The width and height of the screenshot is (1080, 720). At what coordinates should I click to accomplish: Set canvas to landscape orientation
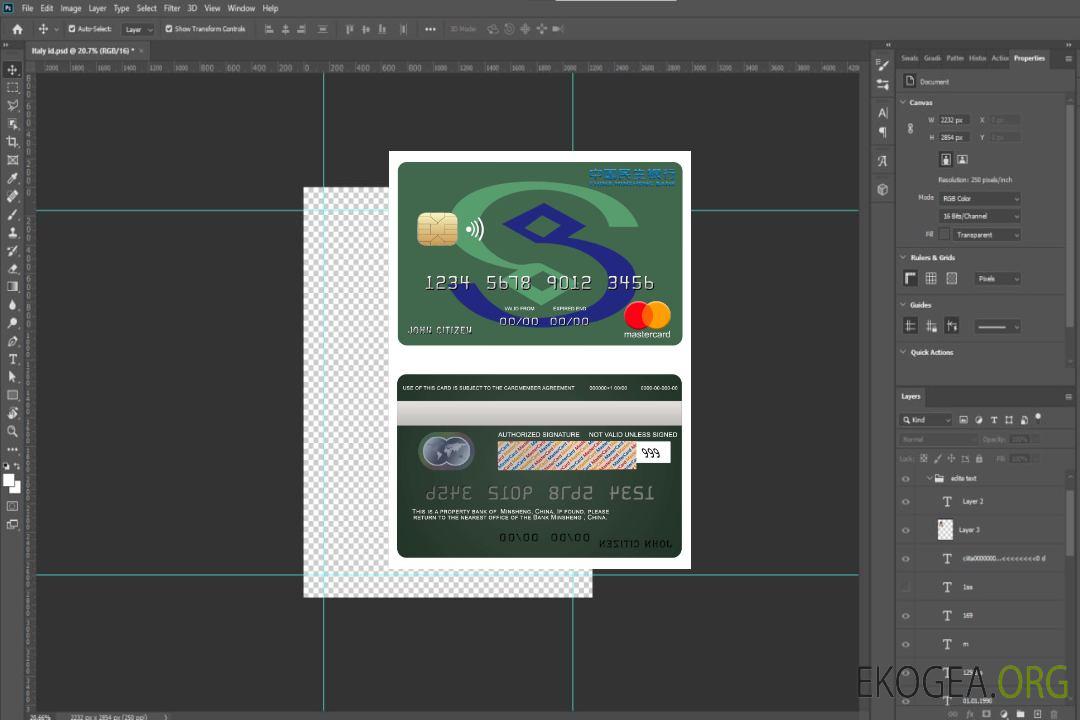tap(962, 160)
